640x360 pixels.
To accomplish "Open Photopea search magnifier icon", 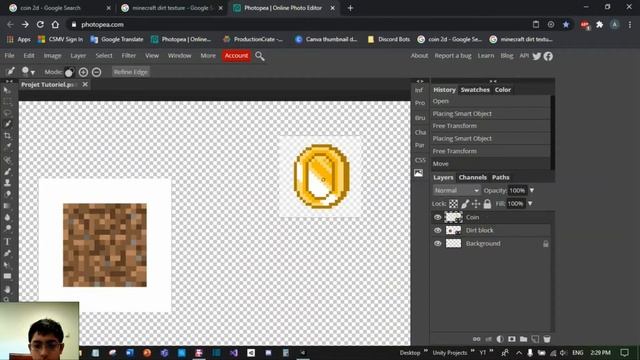I will click(x=260, y=56).
